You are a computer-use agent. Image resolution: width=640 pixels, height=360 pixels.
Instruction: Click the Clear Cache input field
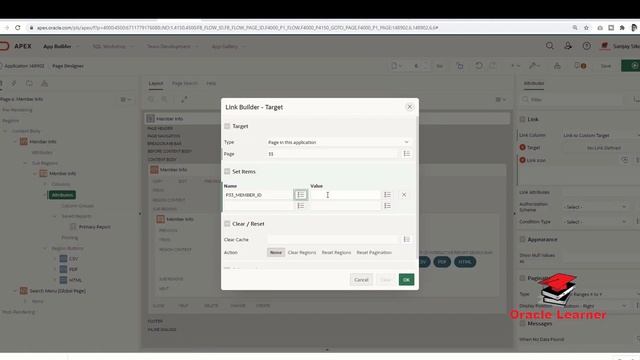click(333, 239)
